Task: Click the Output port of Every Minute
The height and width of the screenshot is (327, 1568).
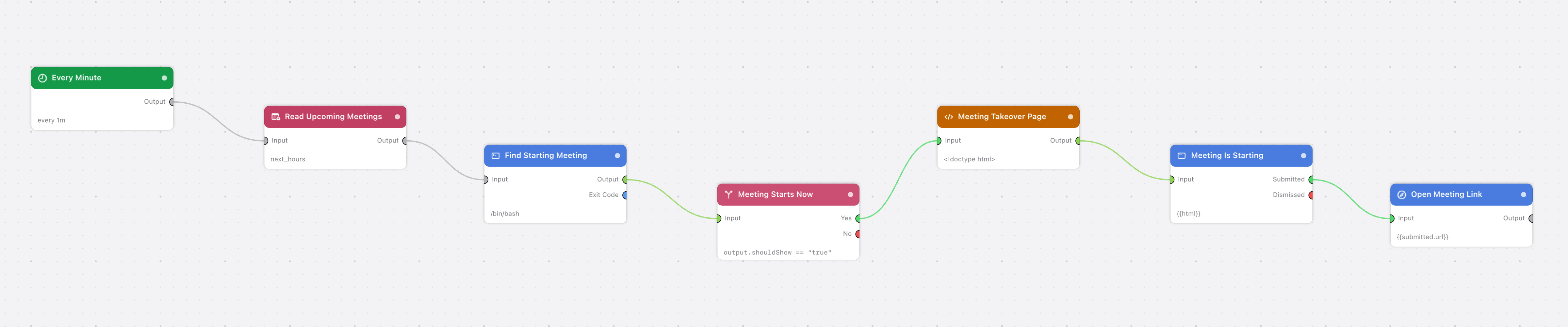Action: (x=171, y=102)
